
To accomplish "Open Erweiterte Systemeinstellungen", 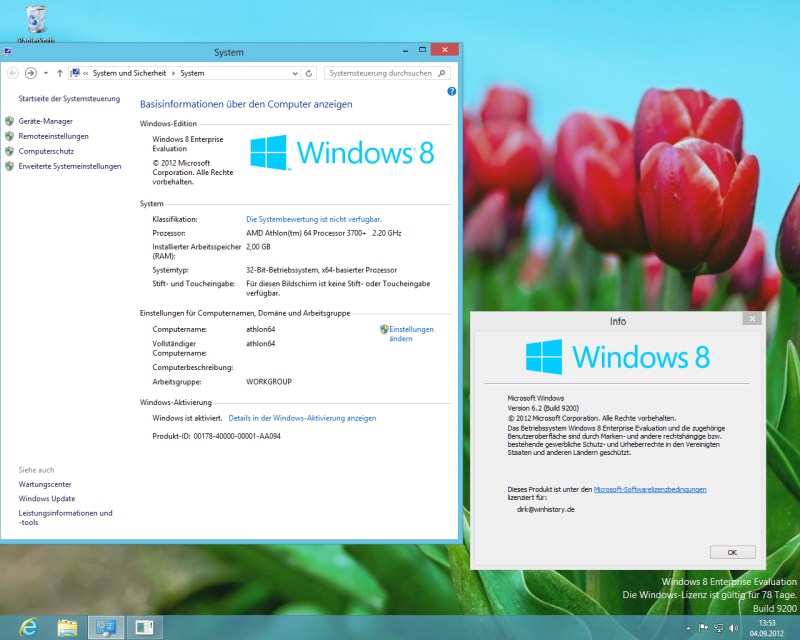I will pyautogui.click(x=70, y=166).
